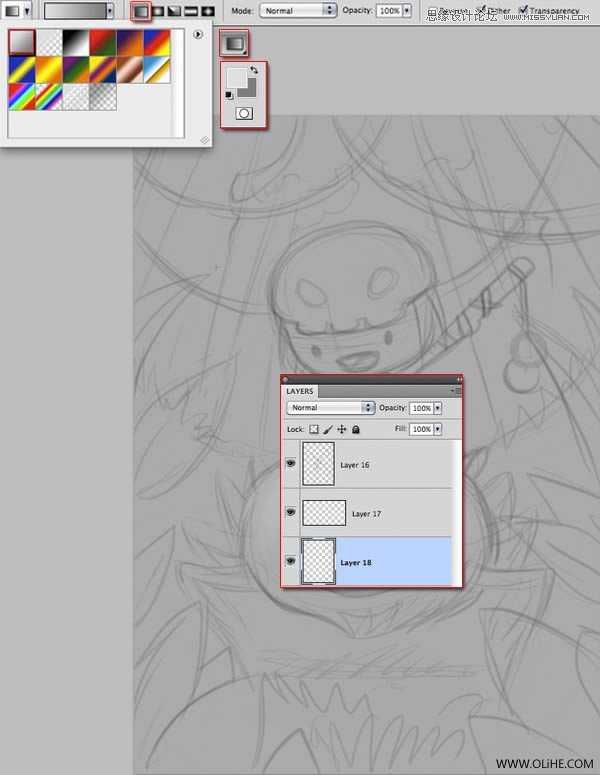Click Lock position move icon

(341, 429)
